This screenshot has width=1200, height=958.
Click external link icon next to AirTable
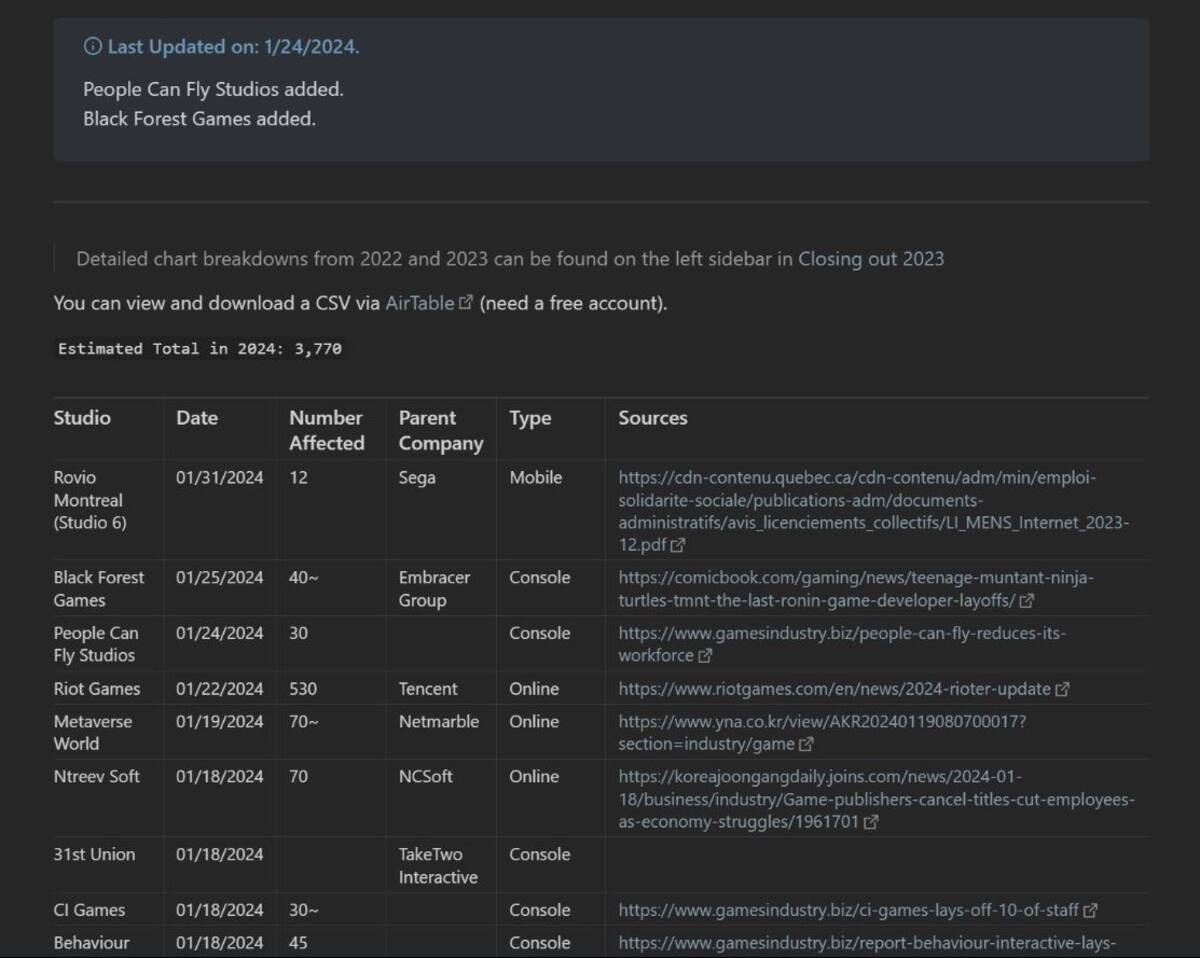pyautogui.click(x=465, y=303)
